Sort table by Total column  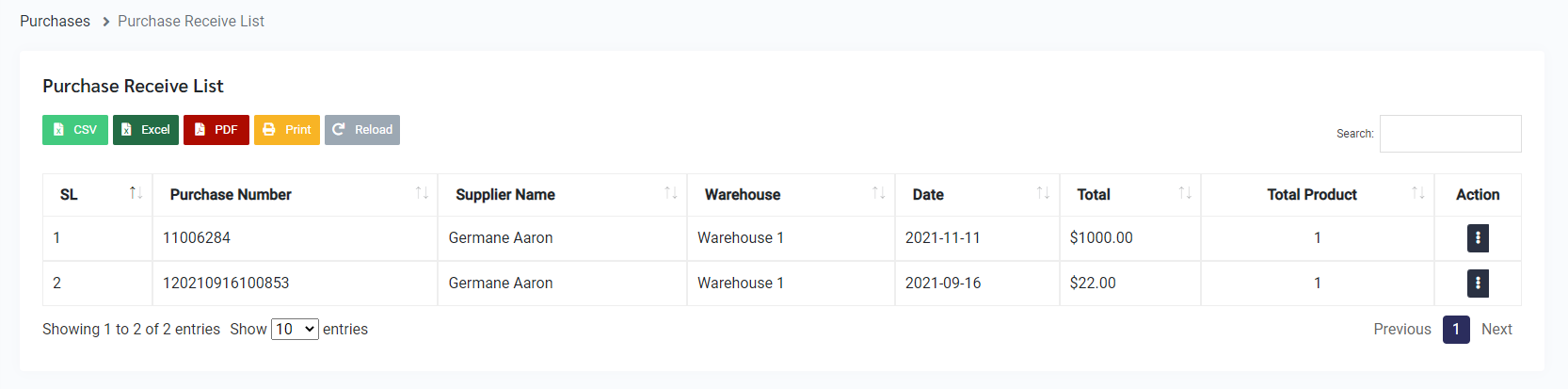coord(1094,195)
